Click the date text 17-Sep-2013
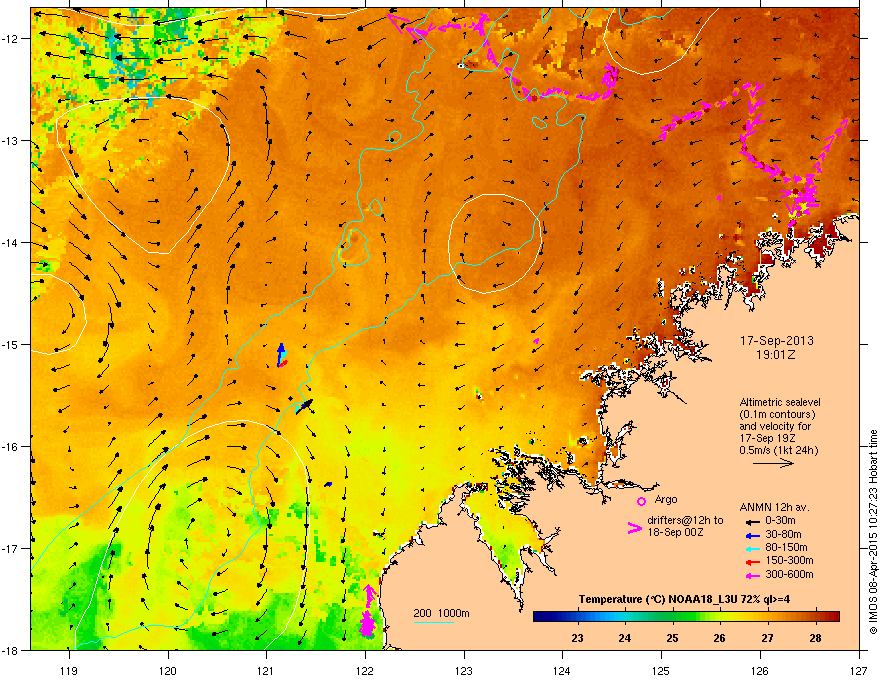The width and height of the screenshot is (880, 680). coord(776,341)
